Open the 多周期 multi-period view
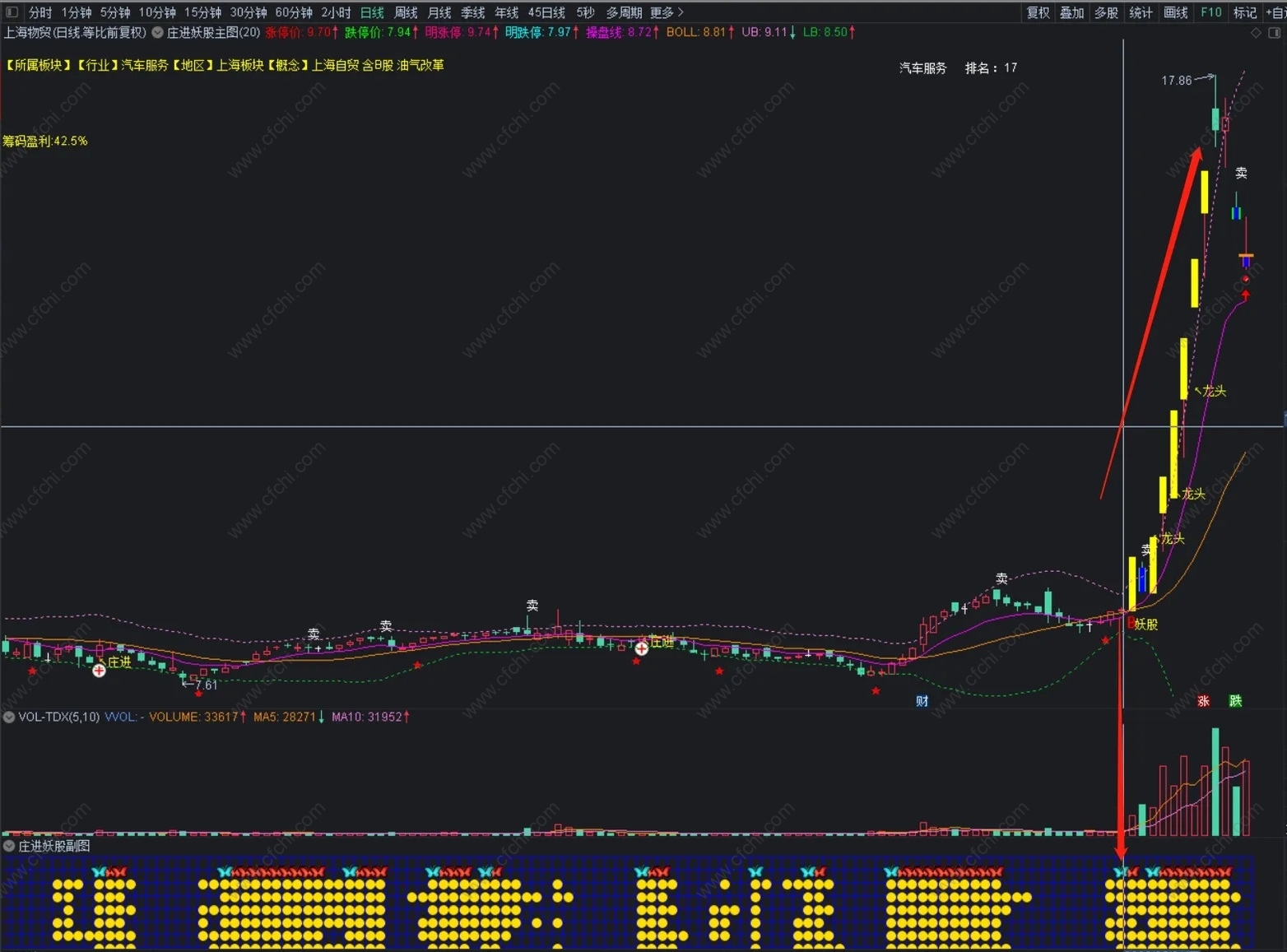This screenshot has width=1287, height=952. point(624,12)
